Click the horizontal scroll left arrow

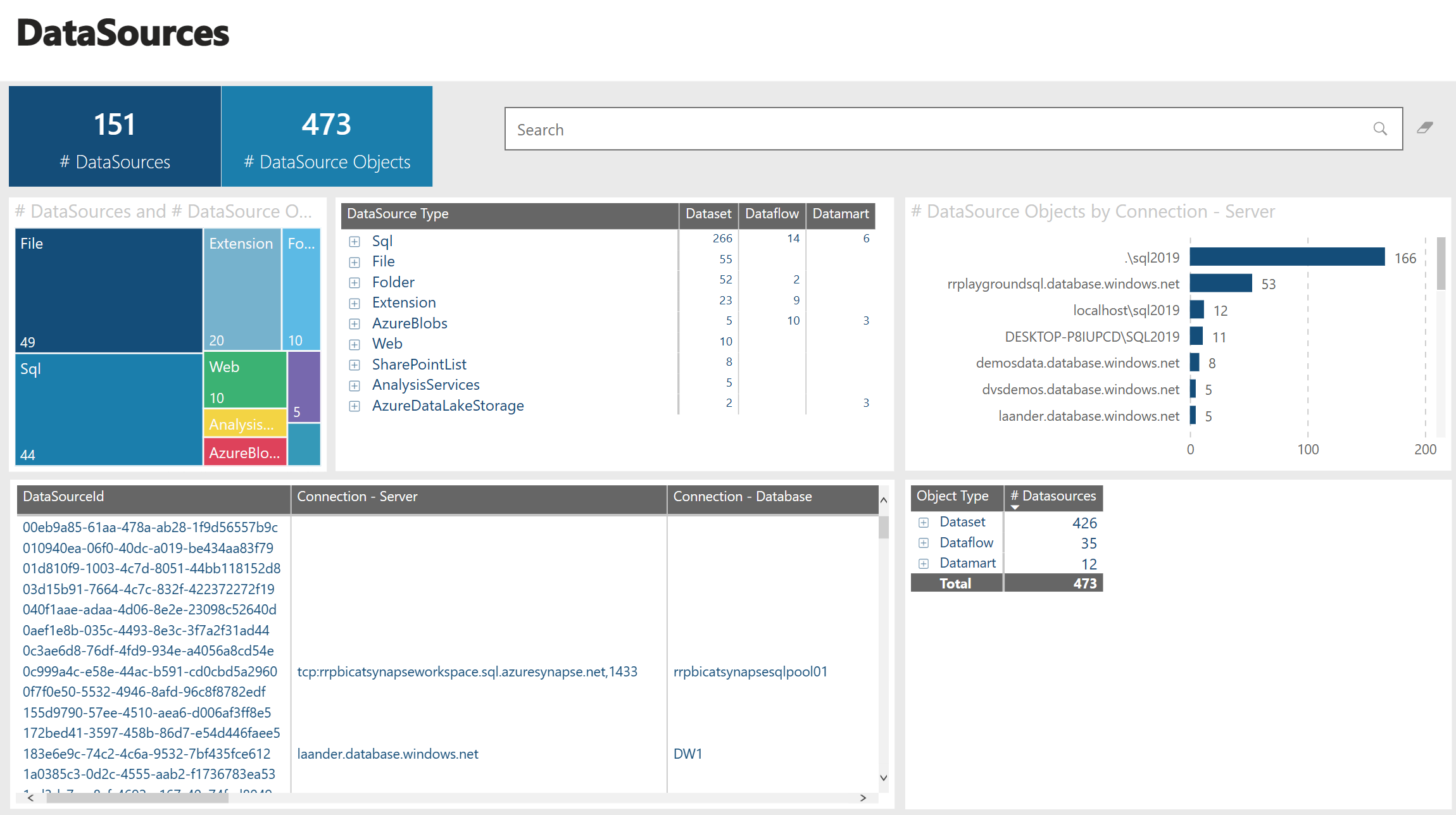click(30, 798)
